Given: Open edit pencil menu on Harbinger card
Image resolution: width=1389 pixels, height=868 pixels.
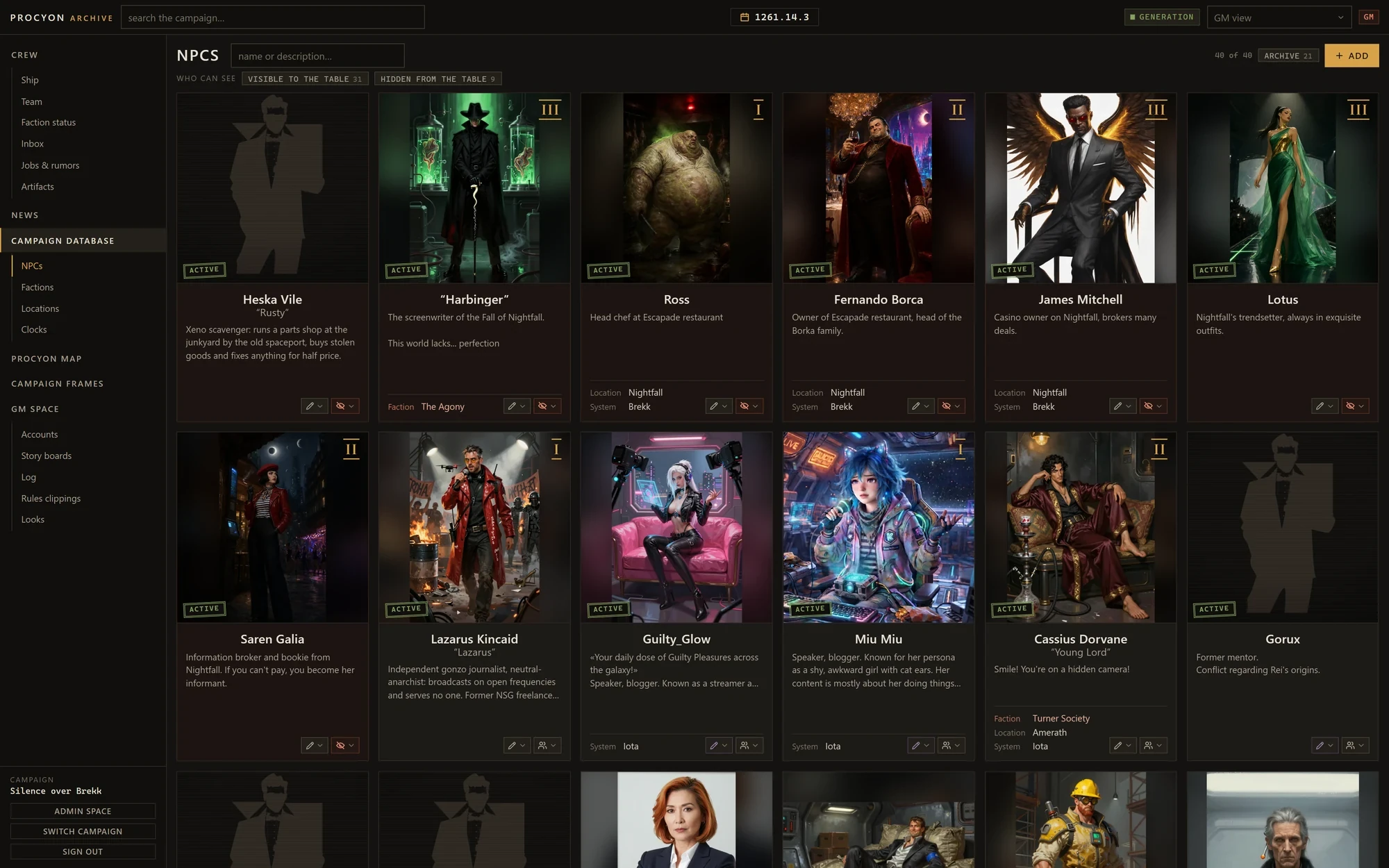Looking at the screenshot, I should point(516,406).
